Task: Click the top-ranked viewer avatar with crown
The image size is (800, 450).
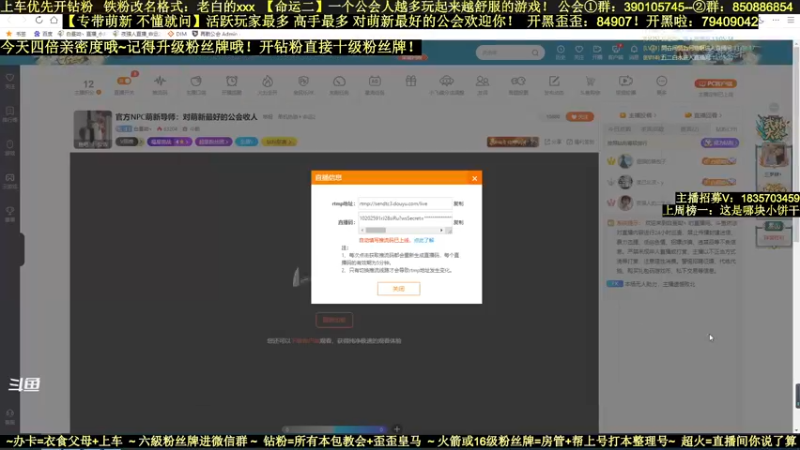Action: point(625,161)
